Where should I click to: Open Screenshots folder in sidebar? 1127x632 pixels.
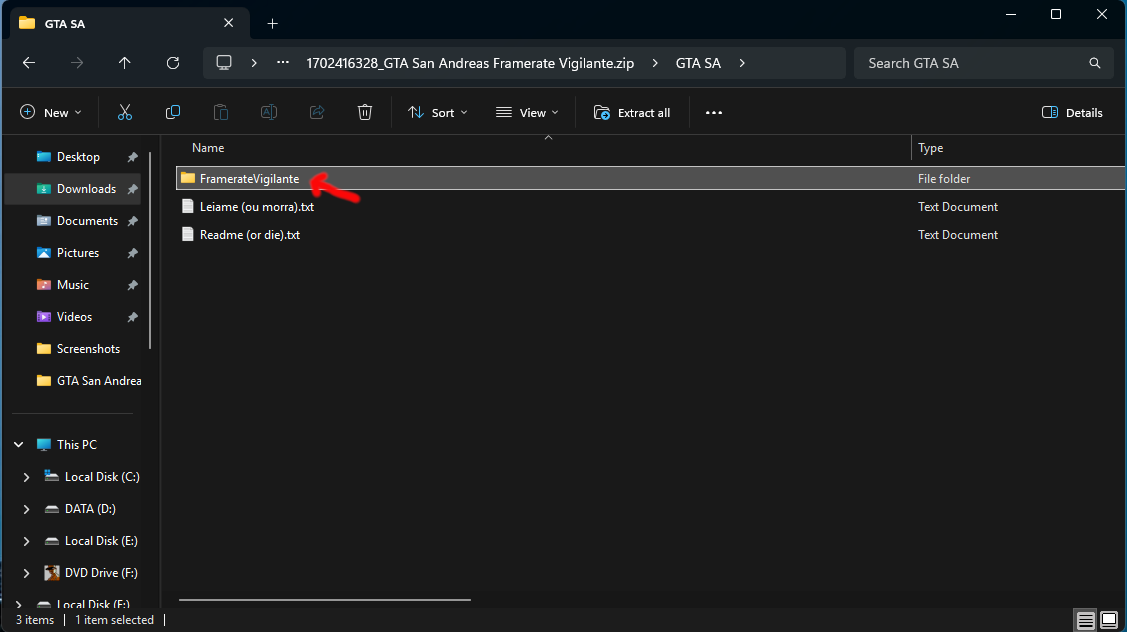[x=88, y=349]
